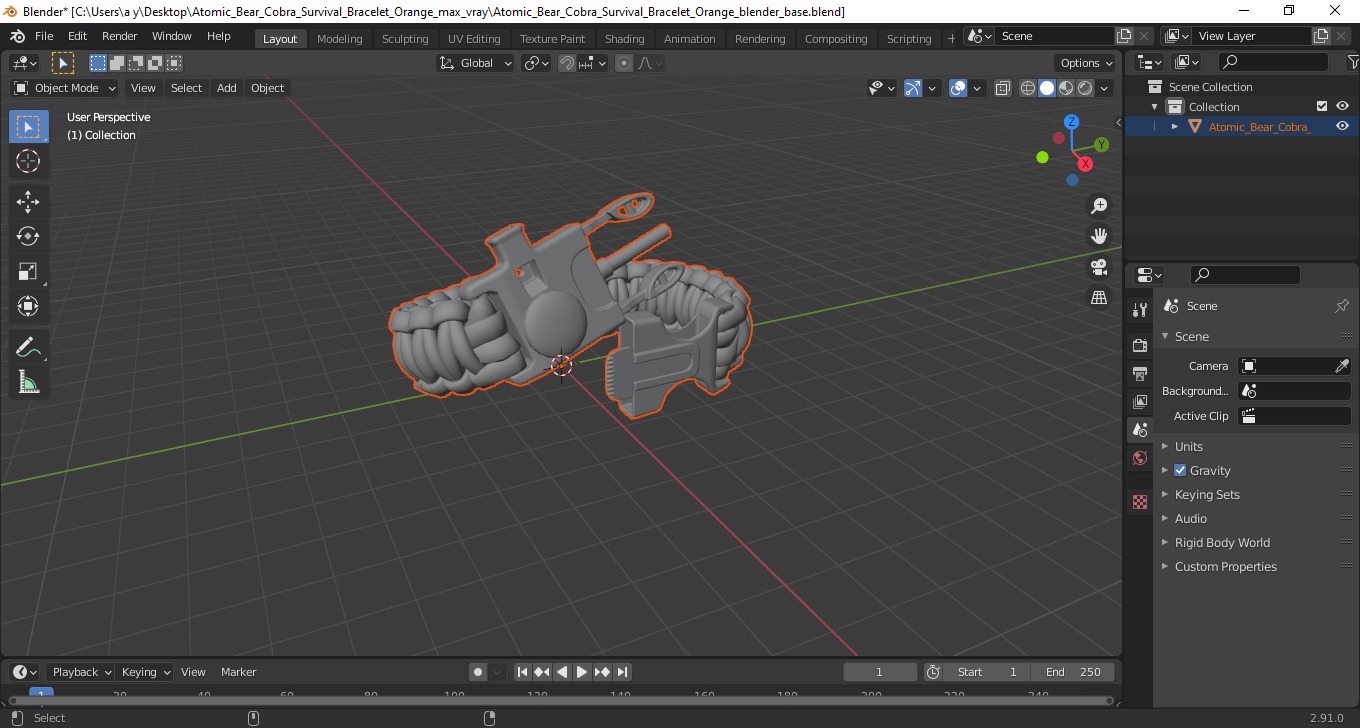Select rendered viewport shading
The height and width of the screenshot is (728, 1360).
tap(1085, 88)
